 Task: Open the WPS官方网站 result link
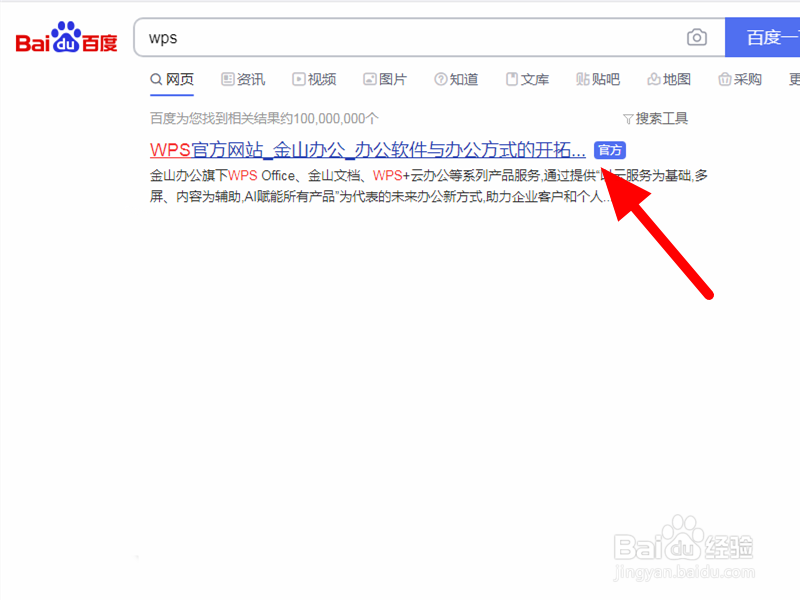pyautogui.click(x=367, y=150)
